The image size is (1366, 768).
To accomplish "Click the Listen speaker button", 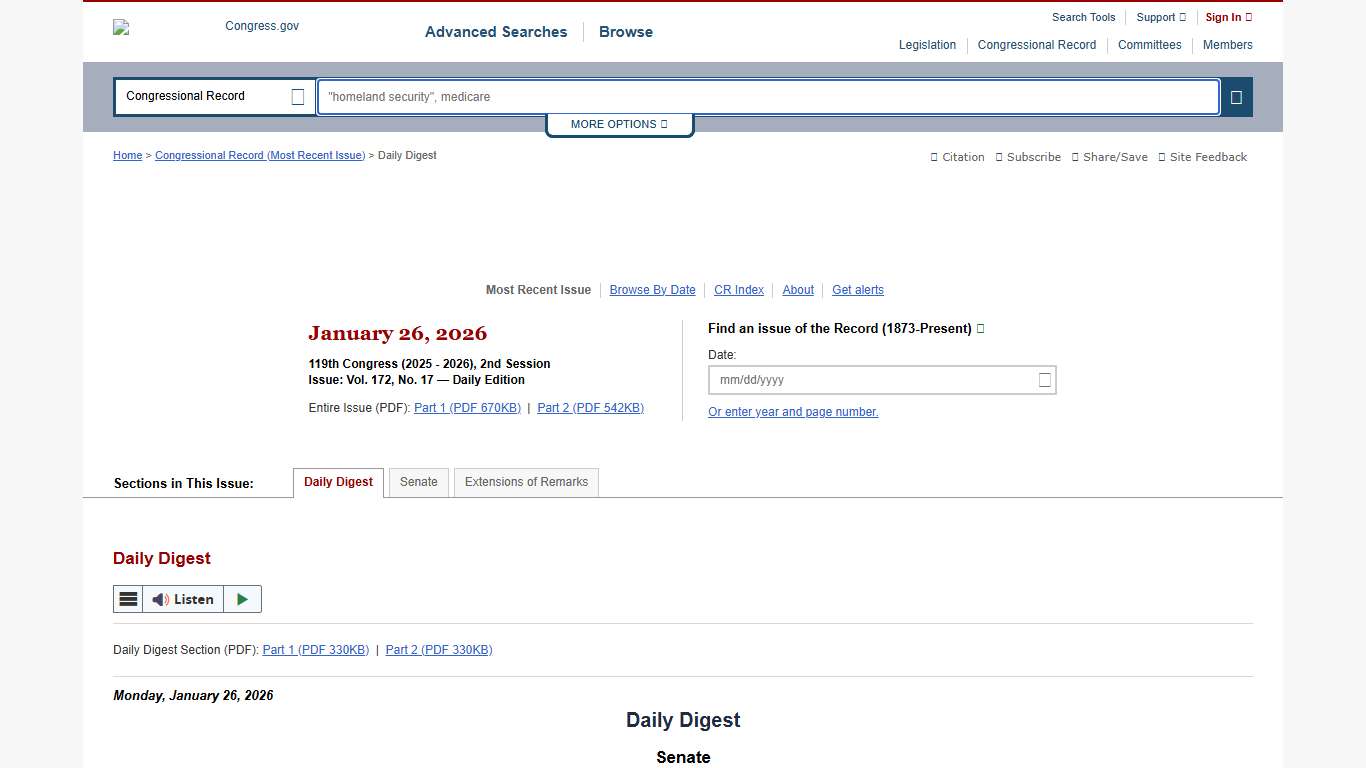I will click(x=183, y=599).
